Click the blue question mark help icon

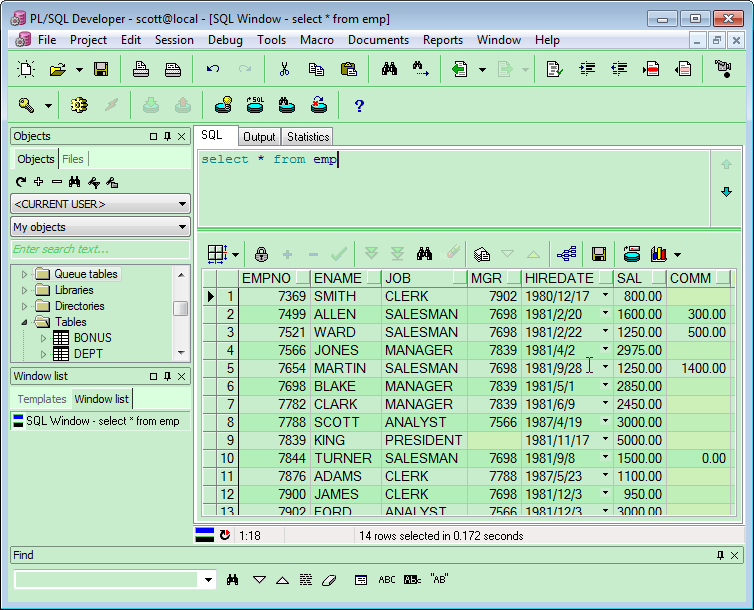coord(359,105)
